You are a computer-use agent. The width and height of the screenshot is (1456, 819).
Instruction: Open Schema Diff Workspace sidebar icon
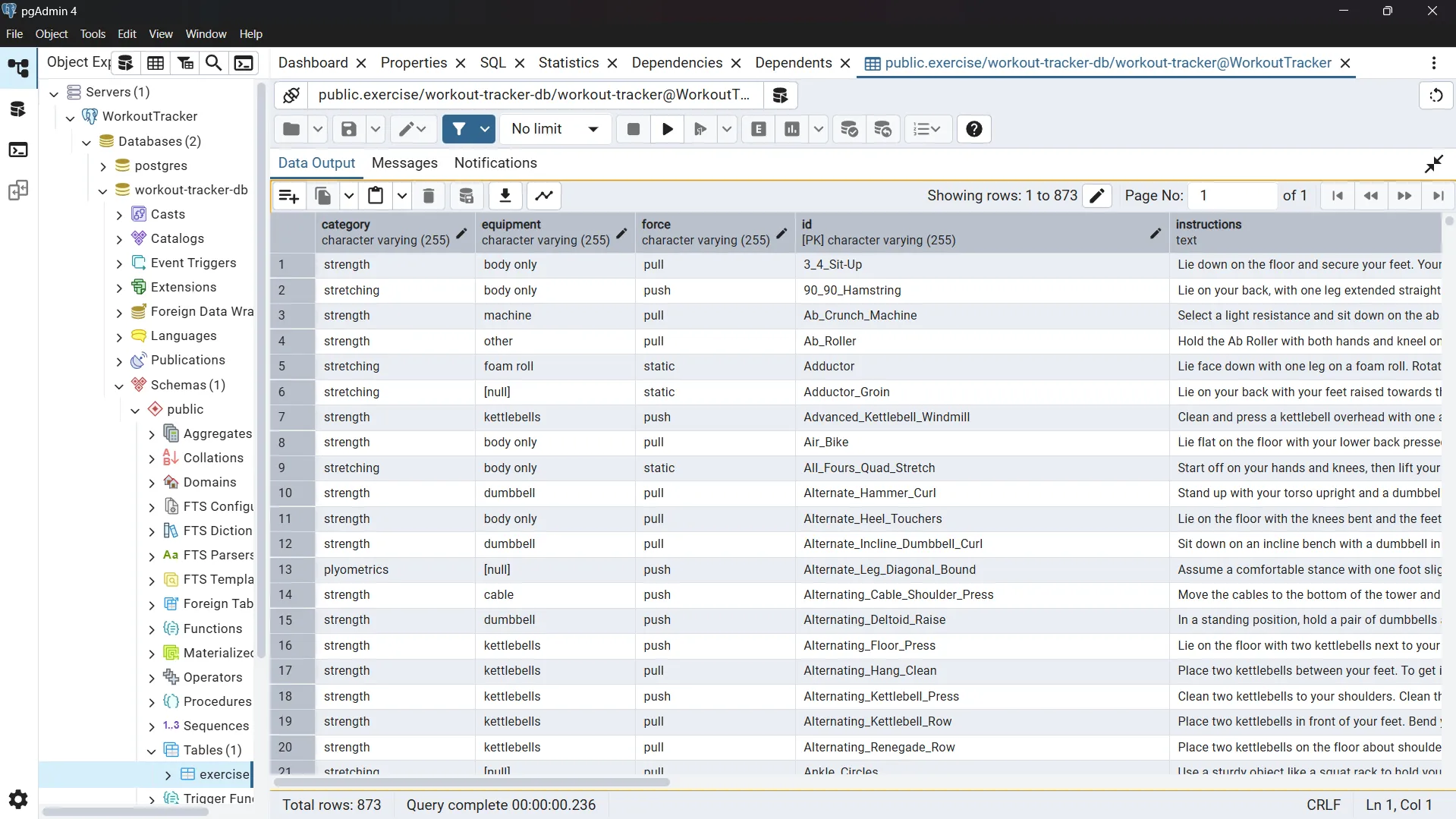tap(18, 190)
